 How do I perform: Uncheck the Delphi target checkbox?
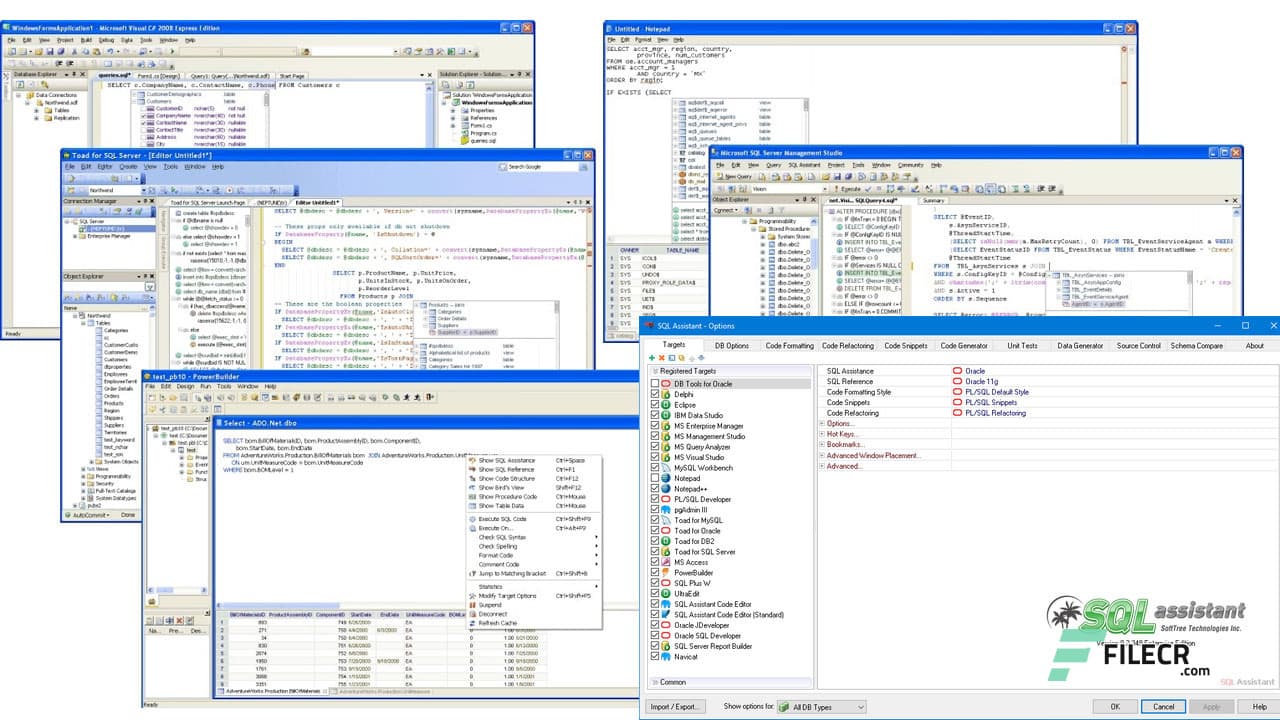click(x=653, y=394)
